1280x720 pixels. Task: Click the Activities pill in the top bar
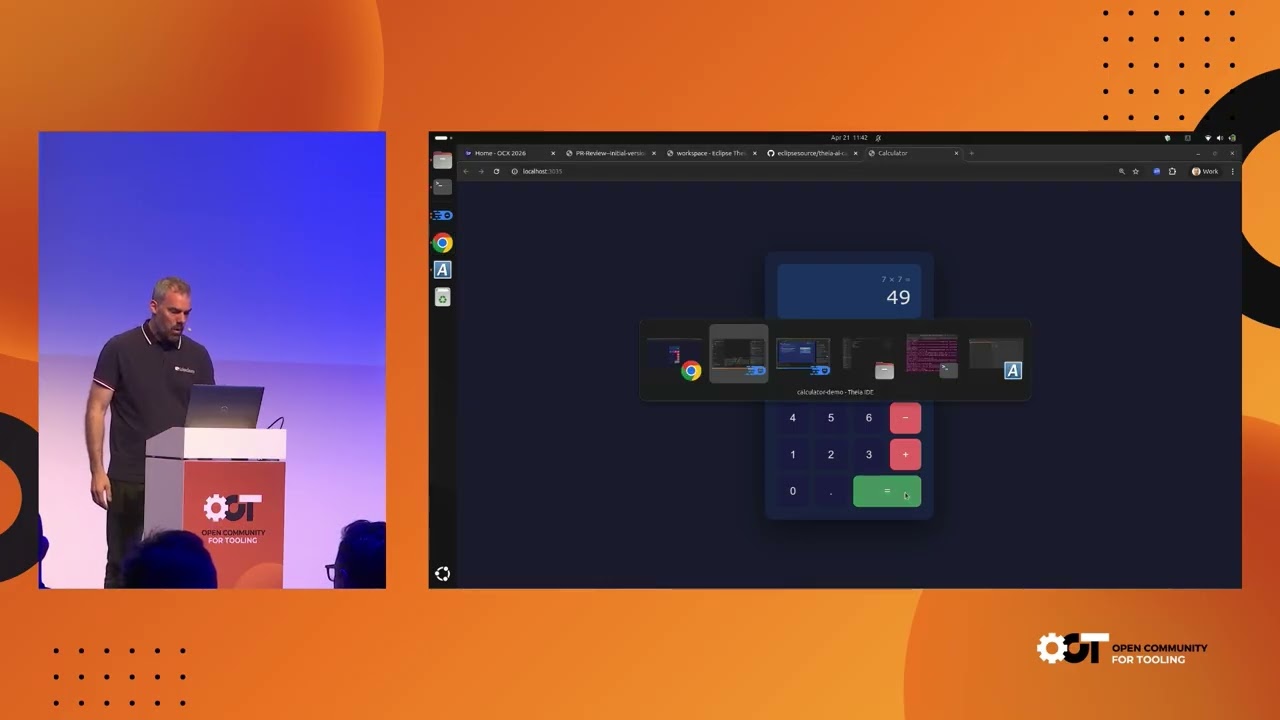pos(441,138)
